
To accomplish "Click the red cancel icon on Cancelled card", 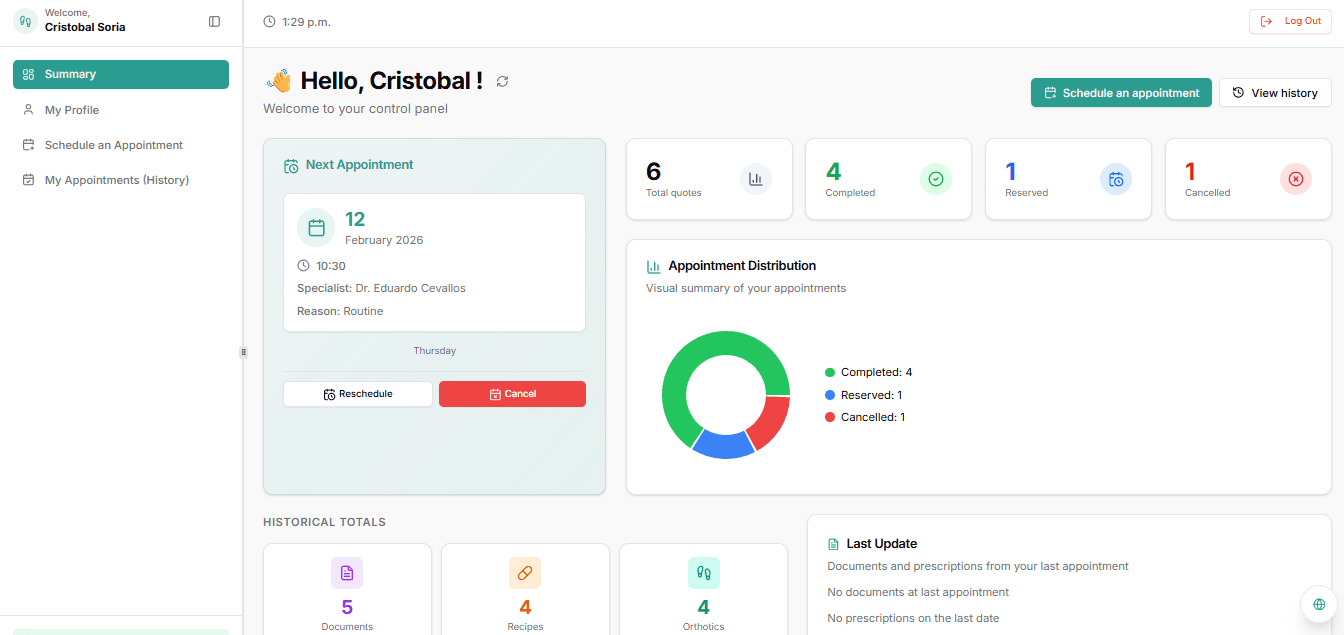I will (1296, 179).
